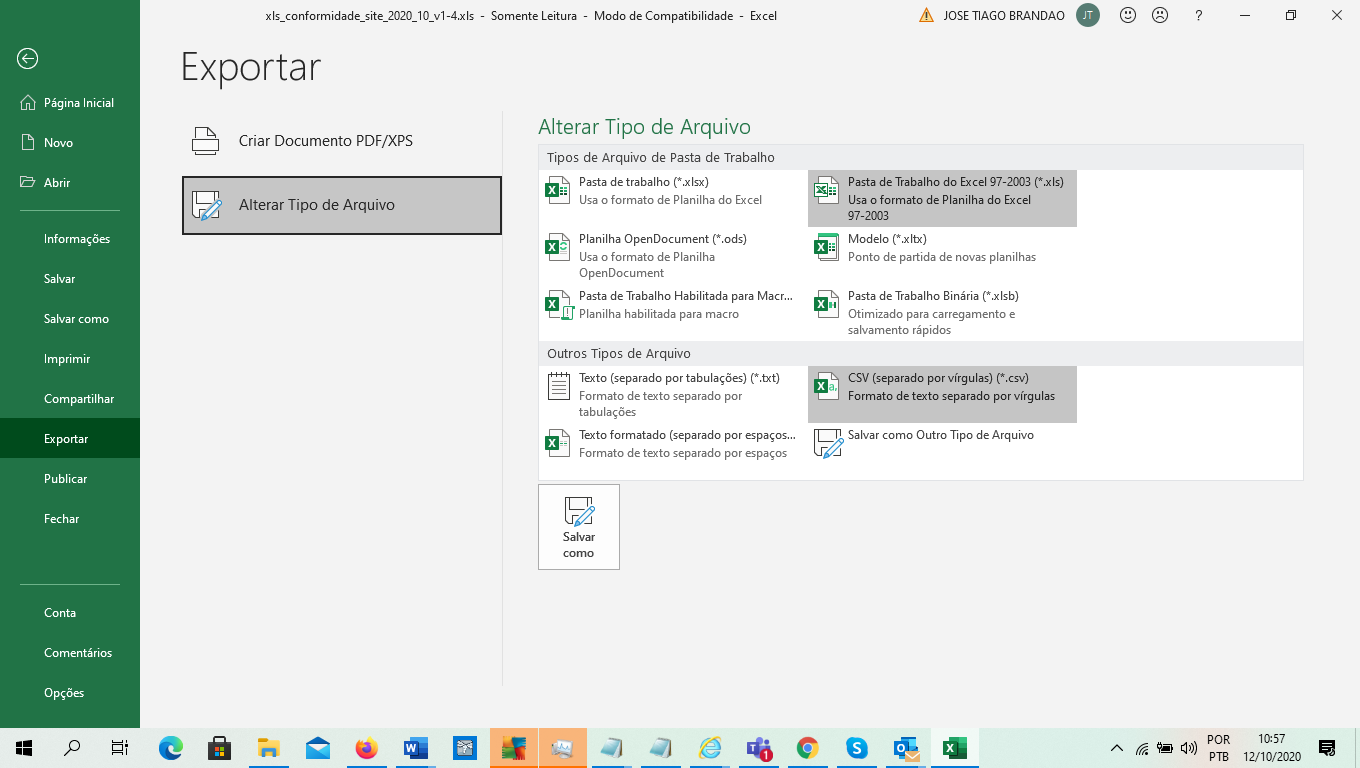1360x768 pixels.
Task: Click the JT account avatar
Action: click(x=1088, y=15)
